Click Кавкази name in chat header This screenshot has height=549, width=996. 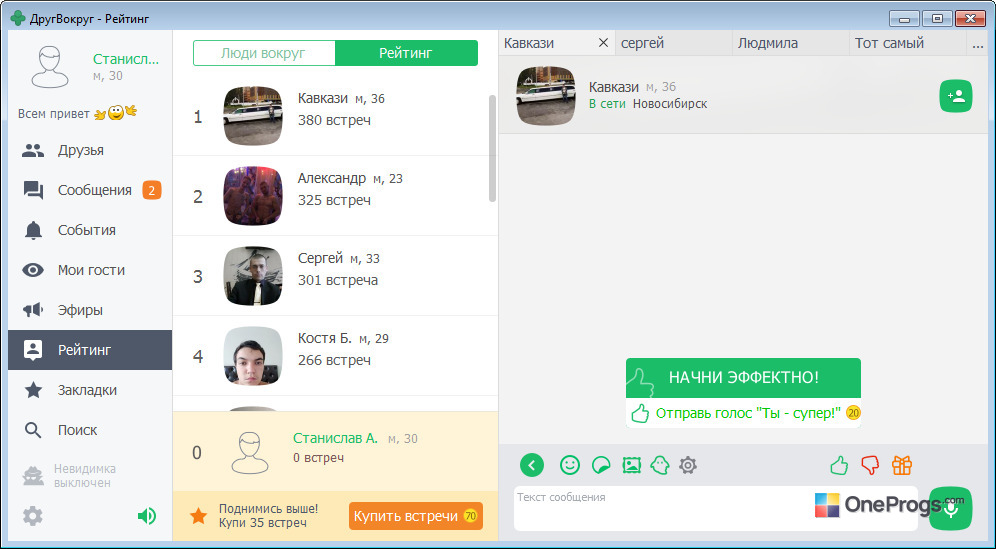click(614, 87)
